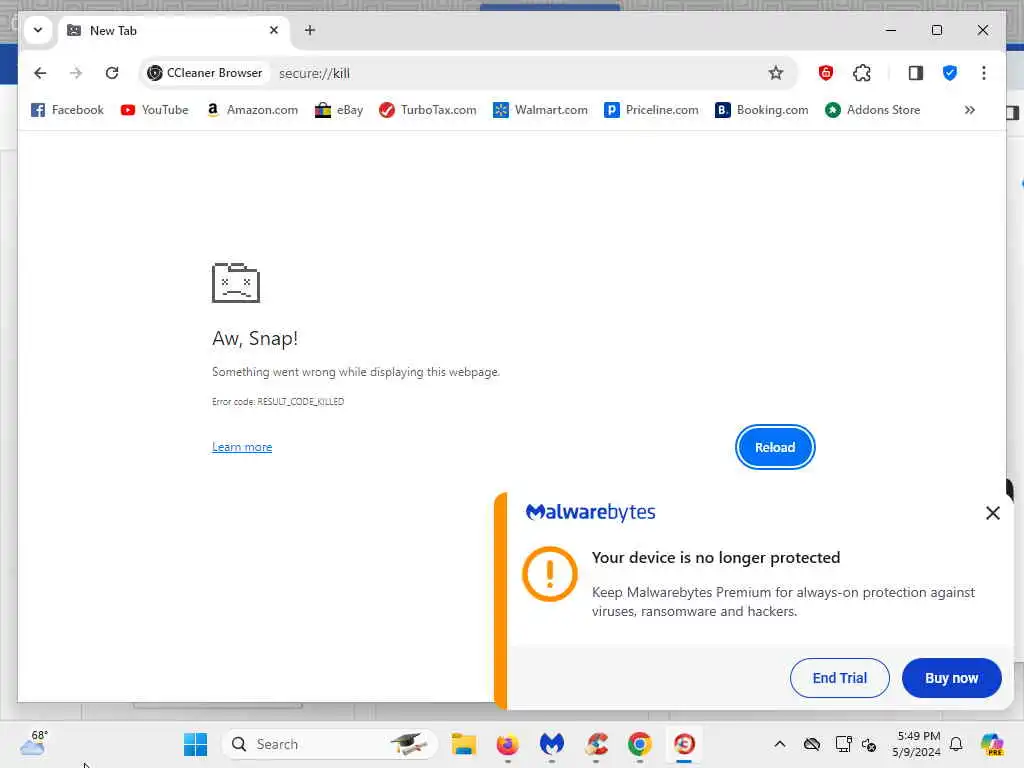Open the Booking.com bookmark

761,110
